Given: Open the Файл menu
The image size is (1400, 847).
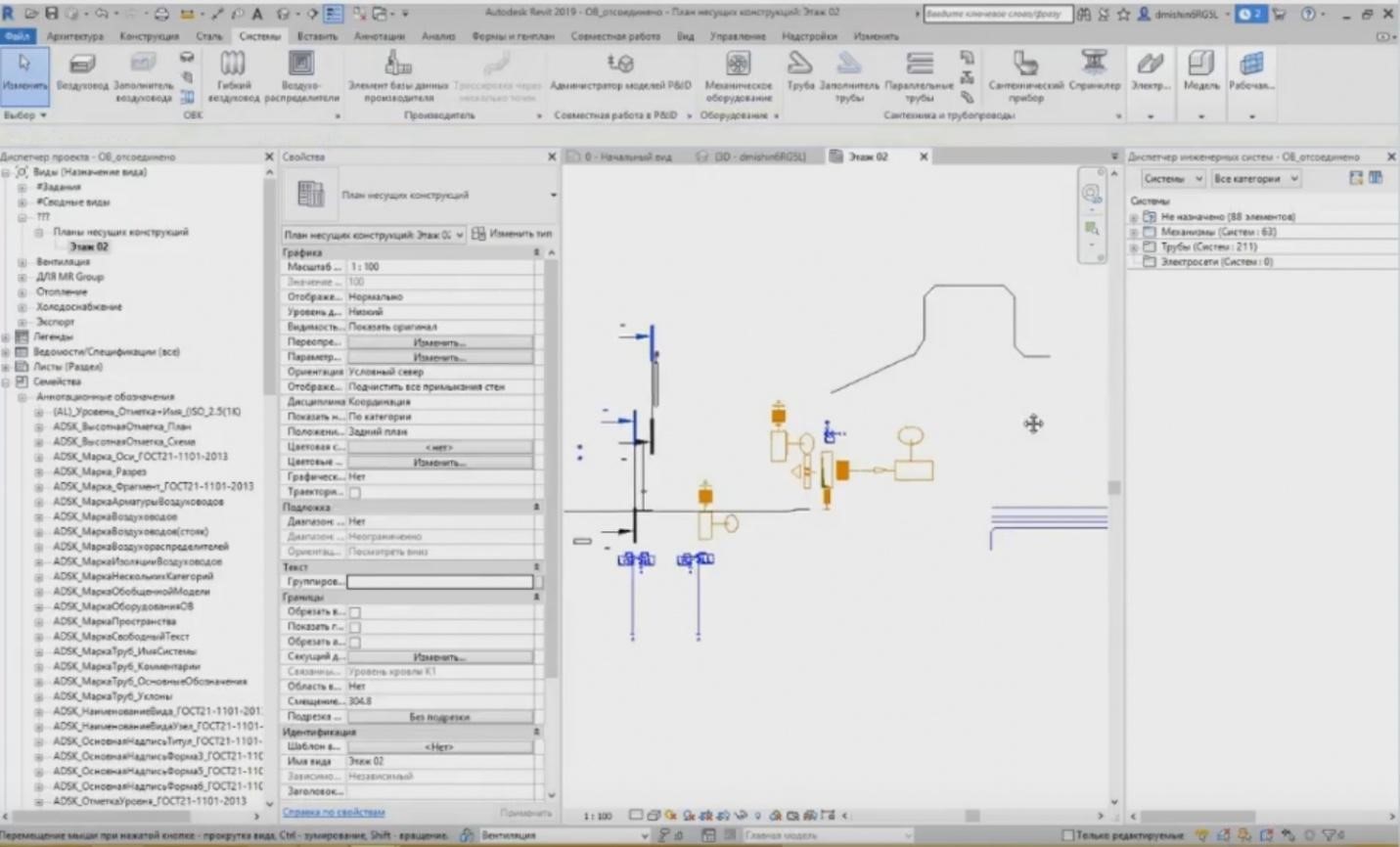Looking at the screenshot, I should coord(18,36).
